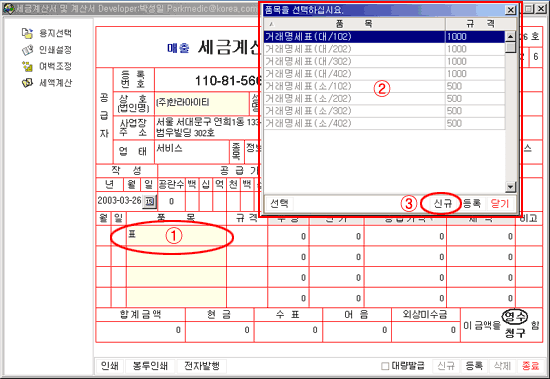Click the 사업장 주소 address field
Screen dimensions: 550x379
(207, 127)
